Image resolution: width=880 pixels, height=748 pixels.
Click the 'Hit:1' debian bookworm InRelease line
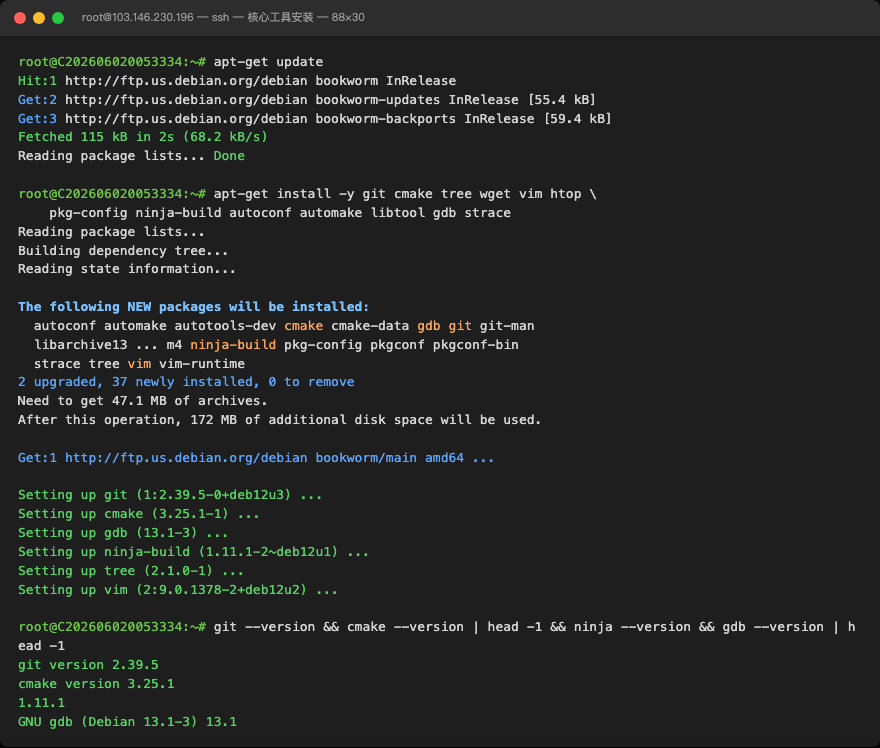(x=237, y=81)
